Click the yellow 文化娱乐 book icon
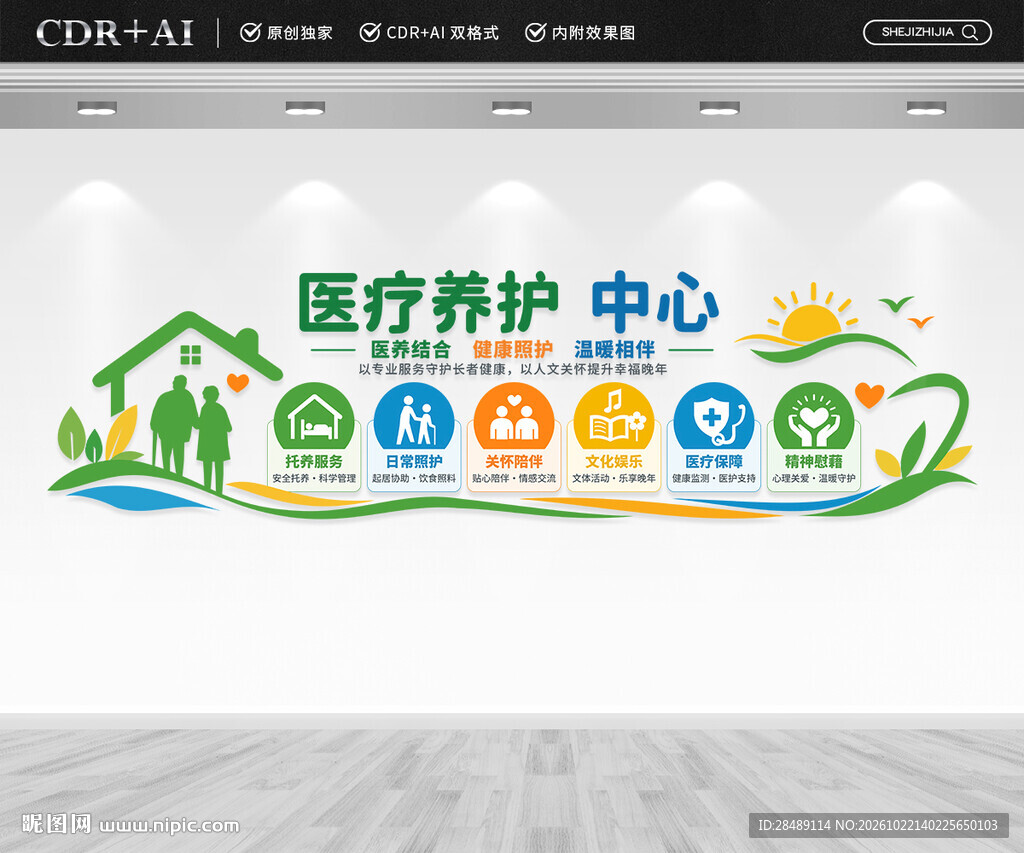The width and height of the screenshot is (1024, 853). point(615,417)
